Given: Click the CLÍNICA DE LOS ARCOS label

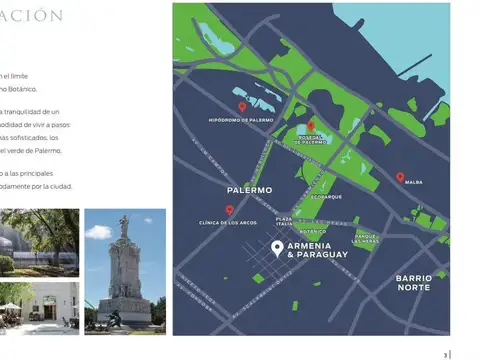Looking at the screenshot, I should click(228, 223).
